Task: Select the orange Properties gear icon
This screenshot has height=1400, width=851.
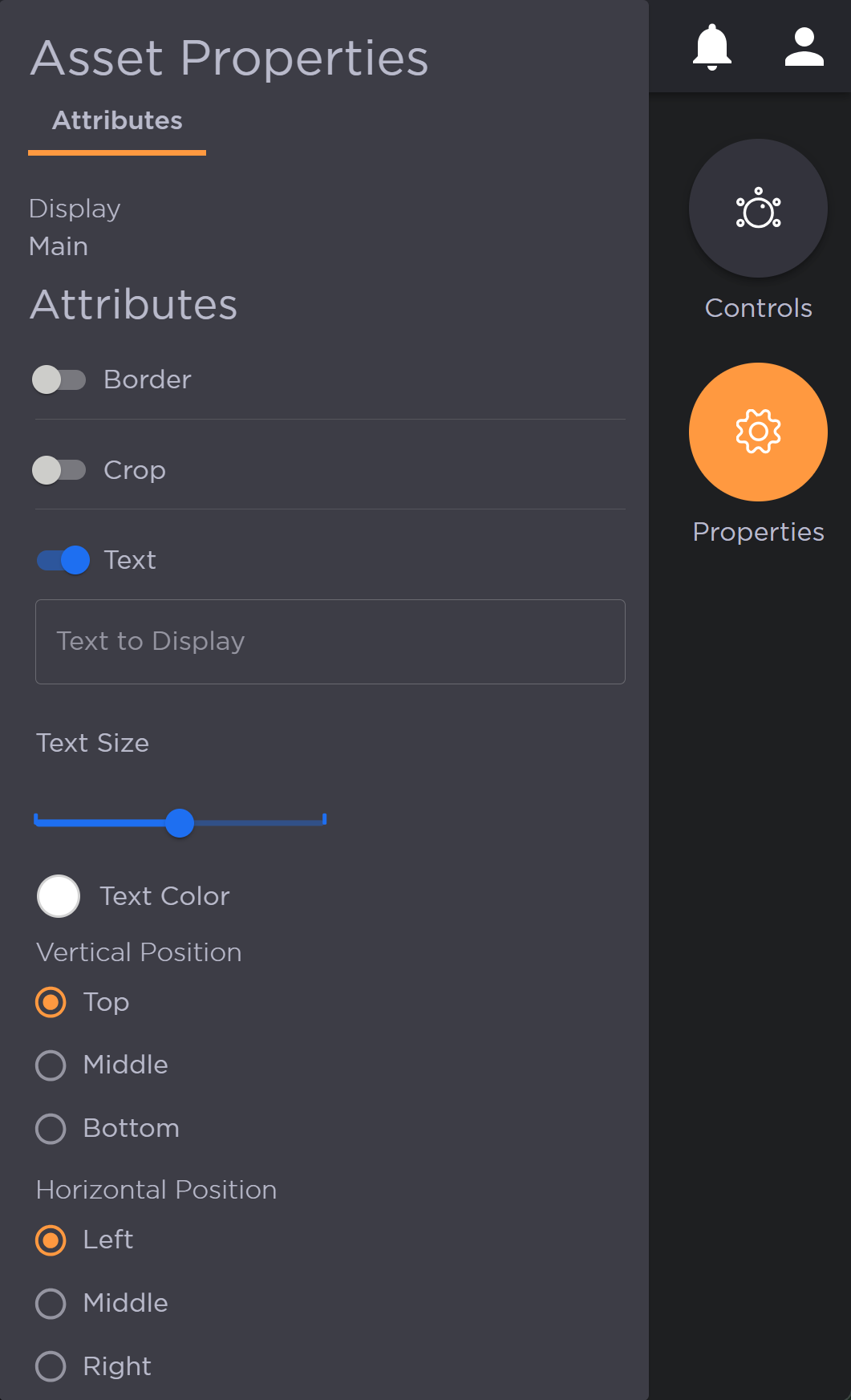Action: [757, 432]
